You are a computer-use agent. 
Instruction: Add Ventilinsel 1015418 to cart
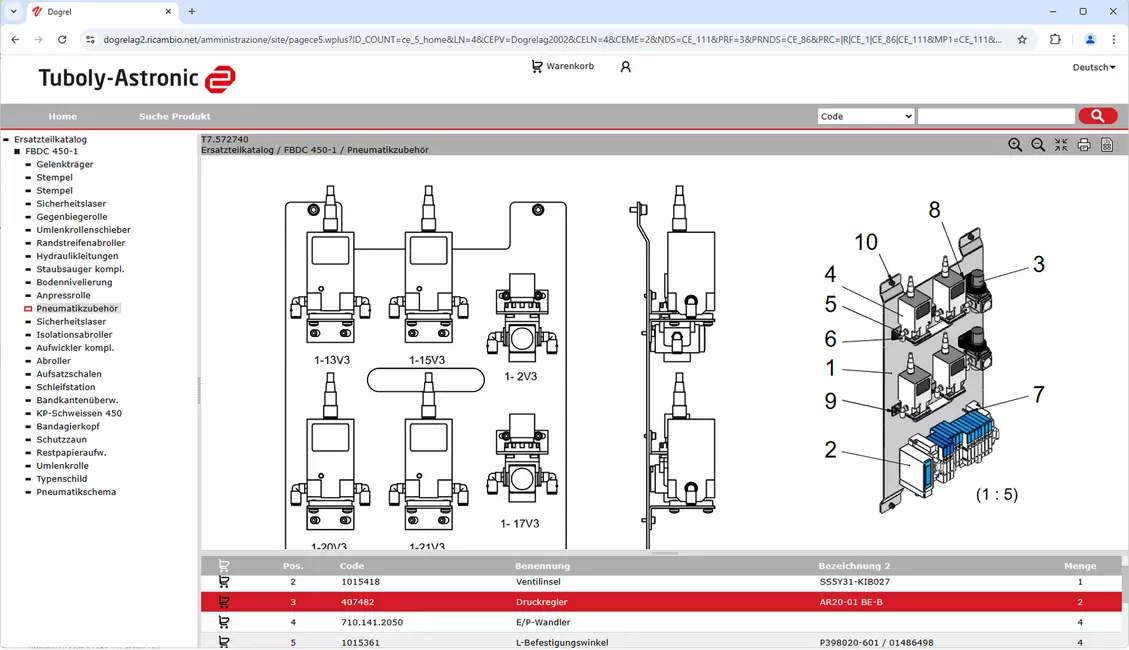click(224, 582)
